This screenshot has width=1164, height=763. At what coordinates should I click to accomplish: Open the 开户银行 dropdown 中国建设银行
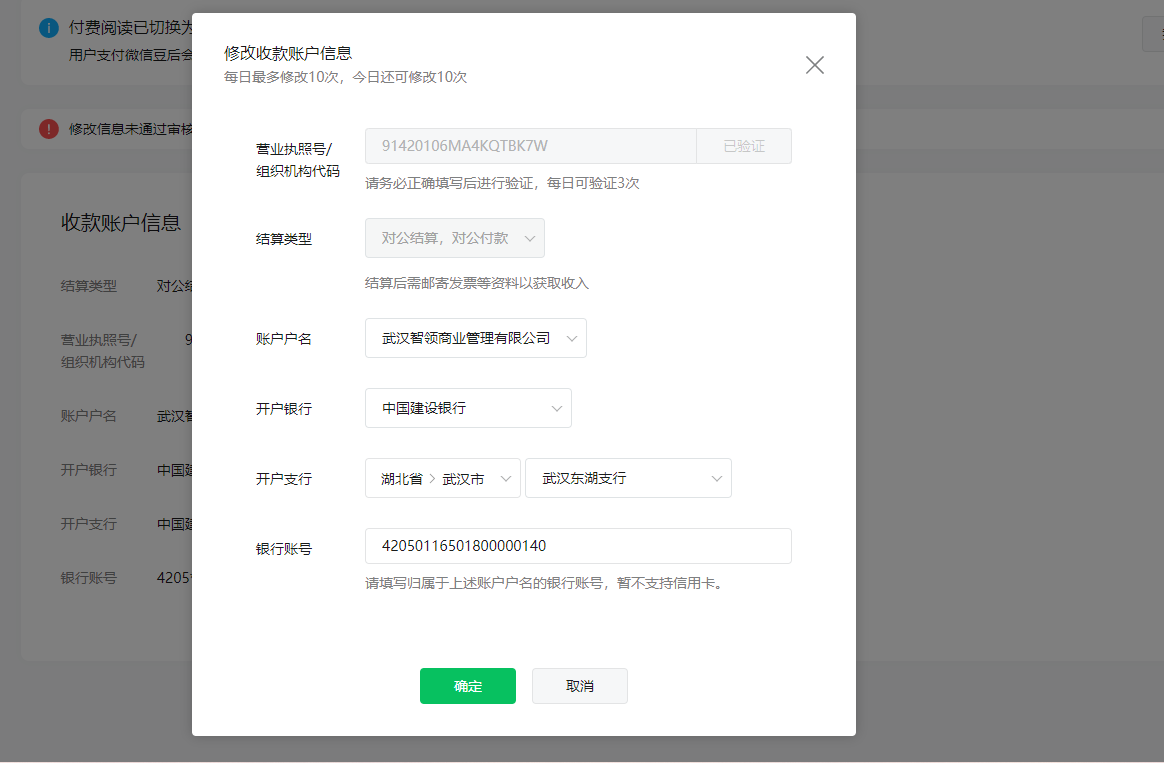(x=468, y=408)
